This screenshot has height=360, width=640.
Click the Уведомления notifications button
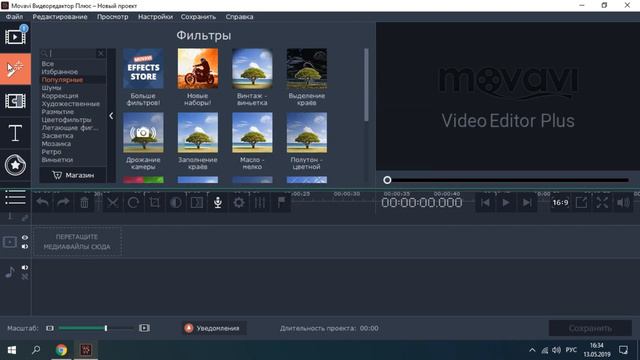214,328
